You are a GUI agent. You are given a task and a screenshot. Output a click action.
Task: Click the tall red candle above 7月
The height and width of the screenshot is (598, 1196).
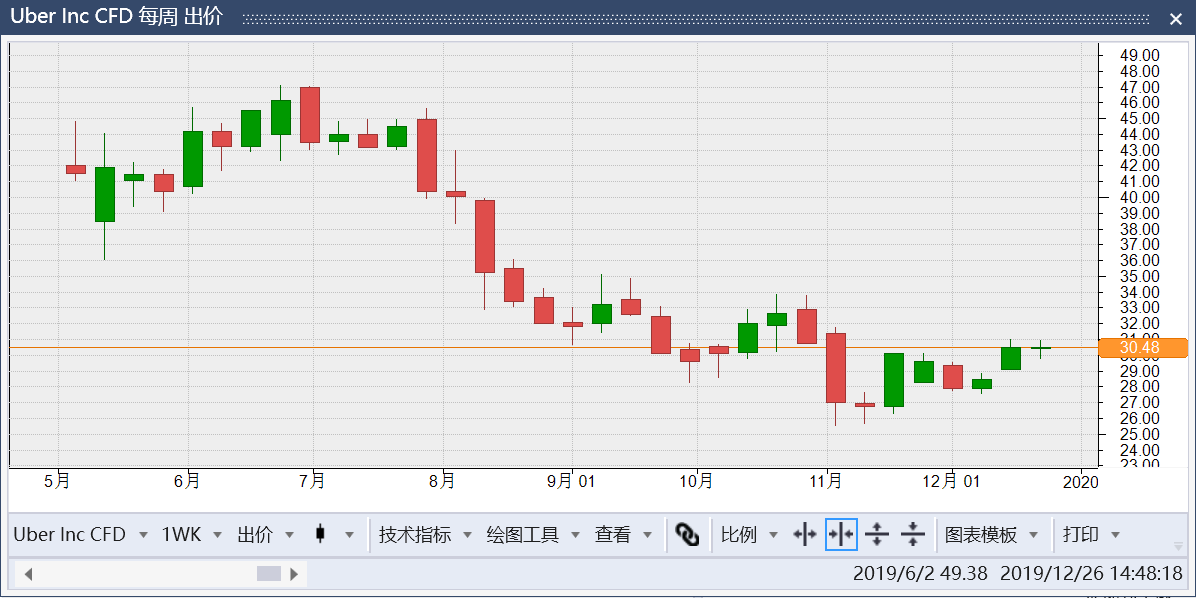click(x=310, y=115)
